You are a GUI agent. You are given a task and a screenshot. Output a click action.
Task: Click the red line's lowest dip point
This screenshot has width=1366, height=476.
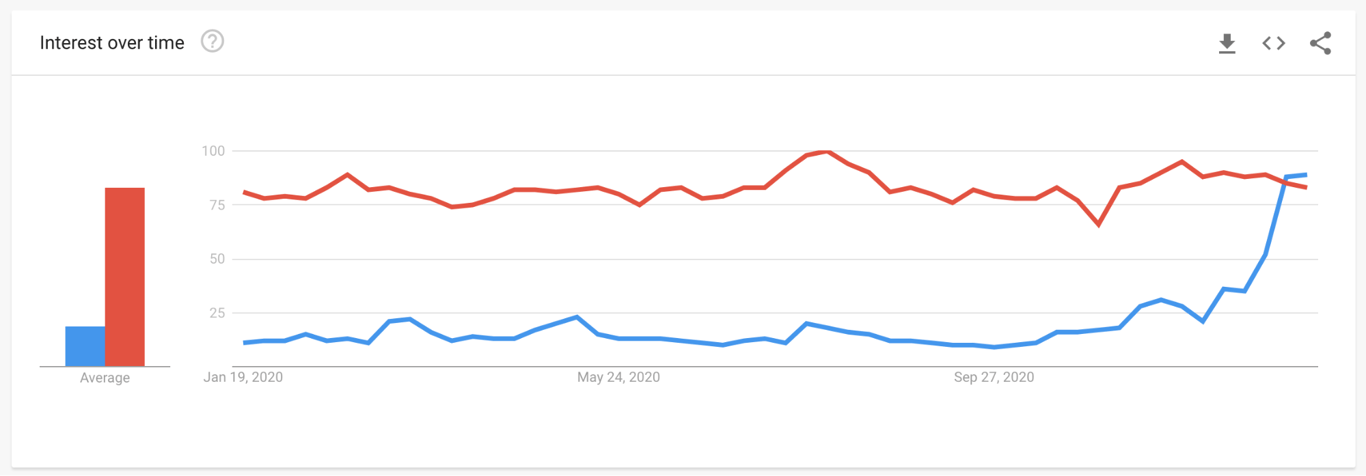click(x=1098, y=225)
